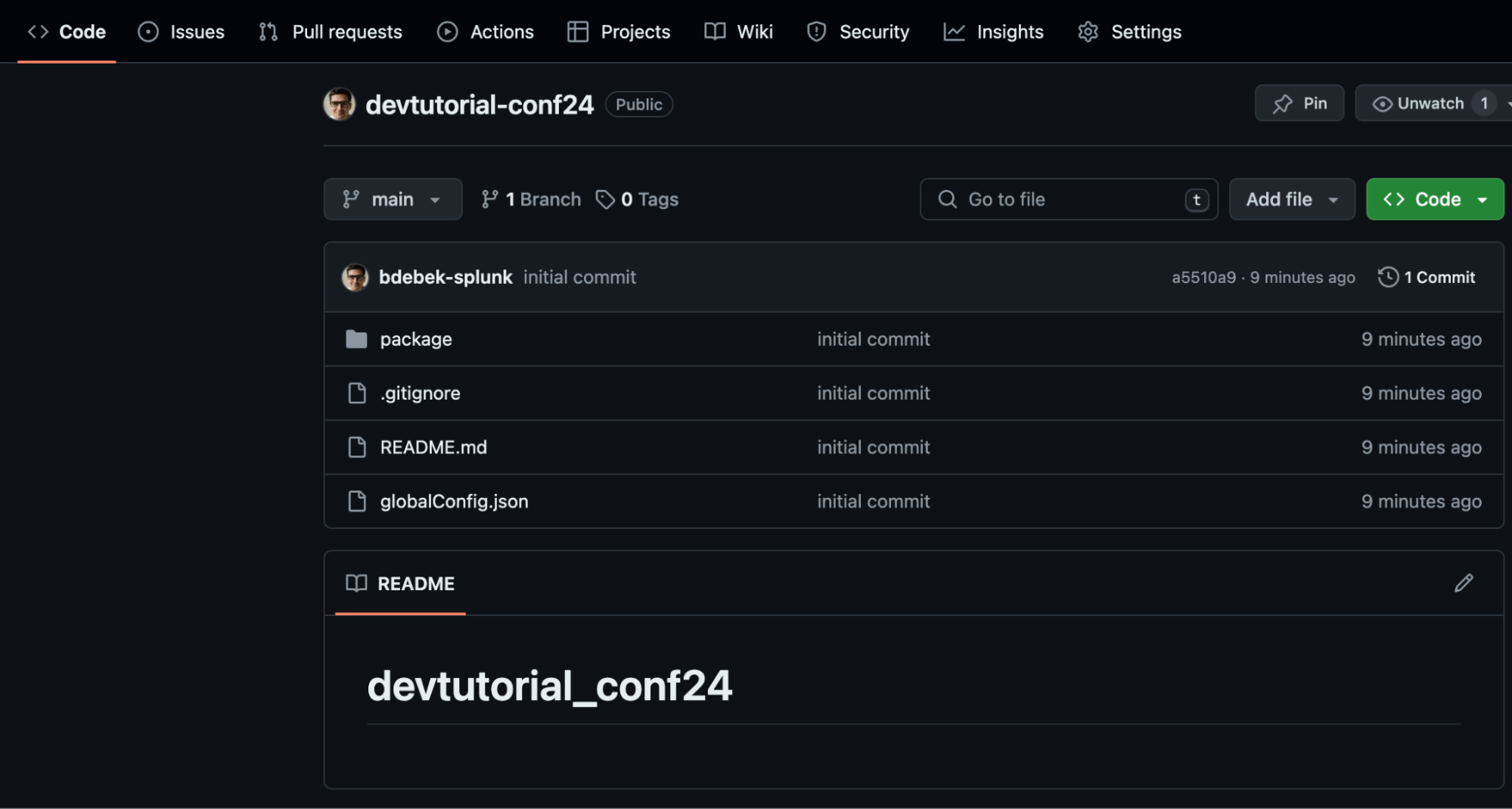Click the repository owner avatar

[340, 104]
